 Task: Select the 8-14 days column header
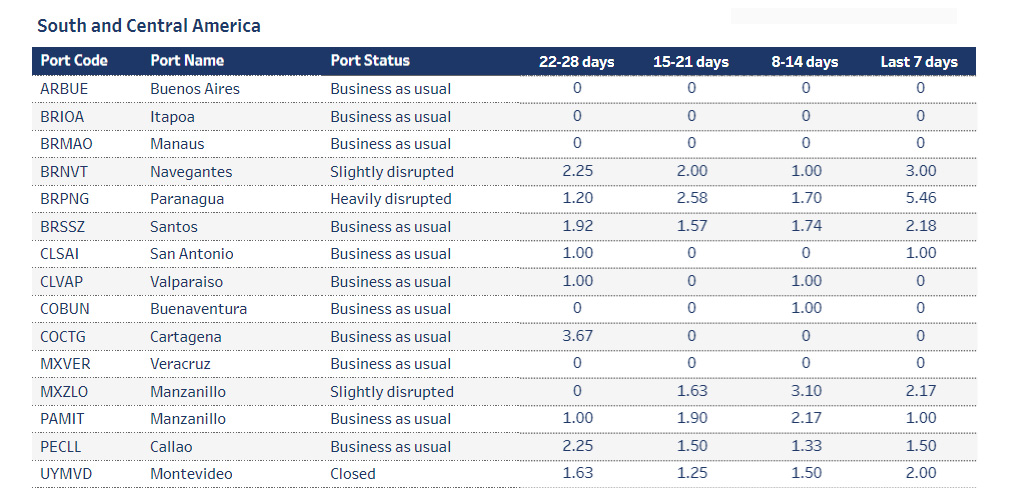[x=805, y=62]
